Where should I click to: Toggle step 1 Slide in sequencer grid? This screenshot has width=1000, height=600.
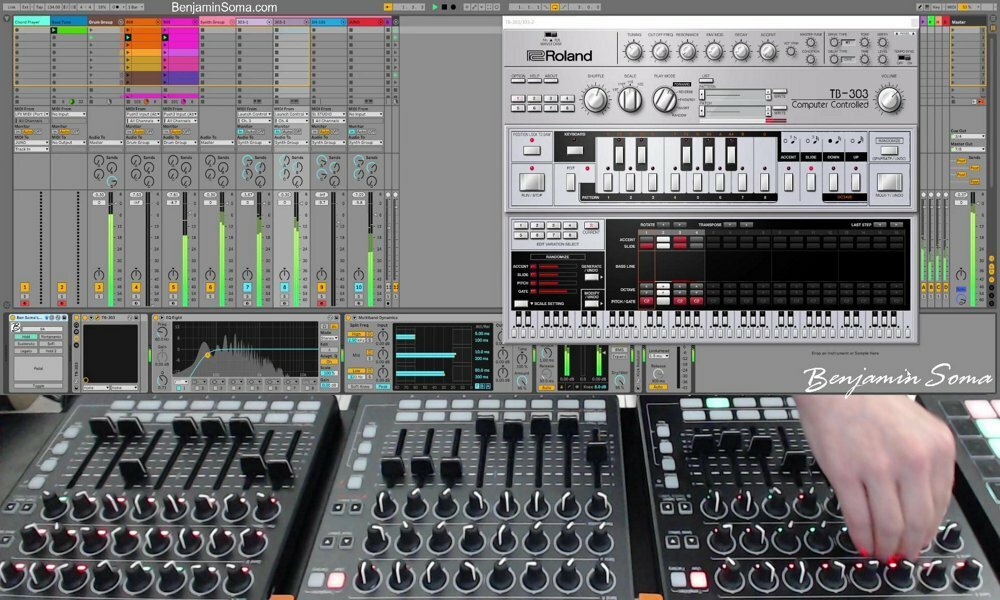click(647, 245)
